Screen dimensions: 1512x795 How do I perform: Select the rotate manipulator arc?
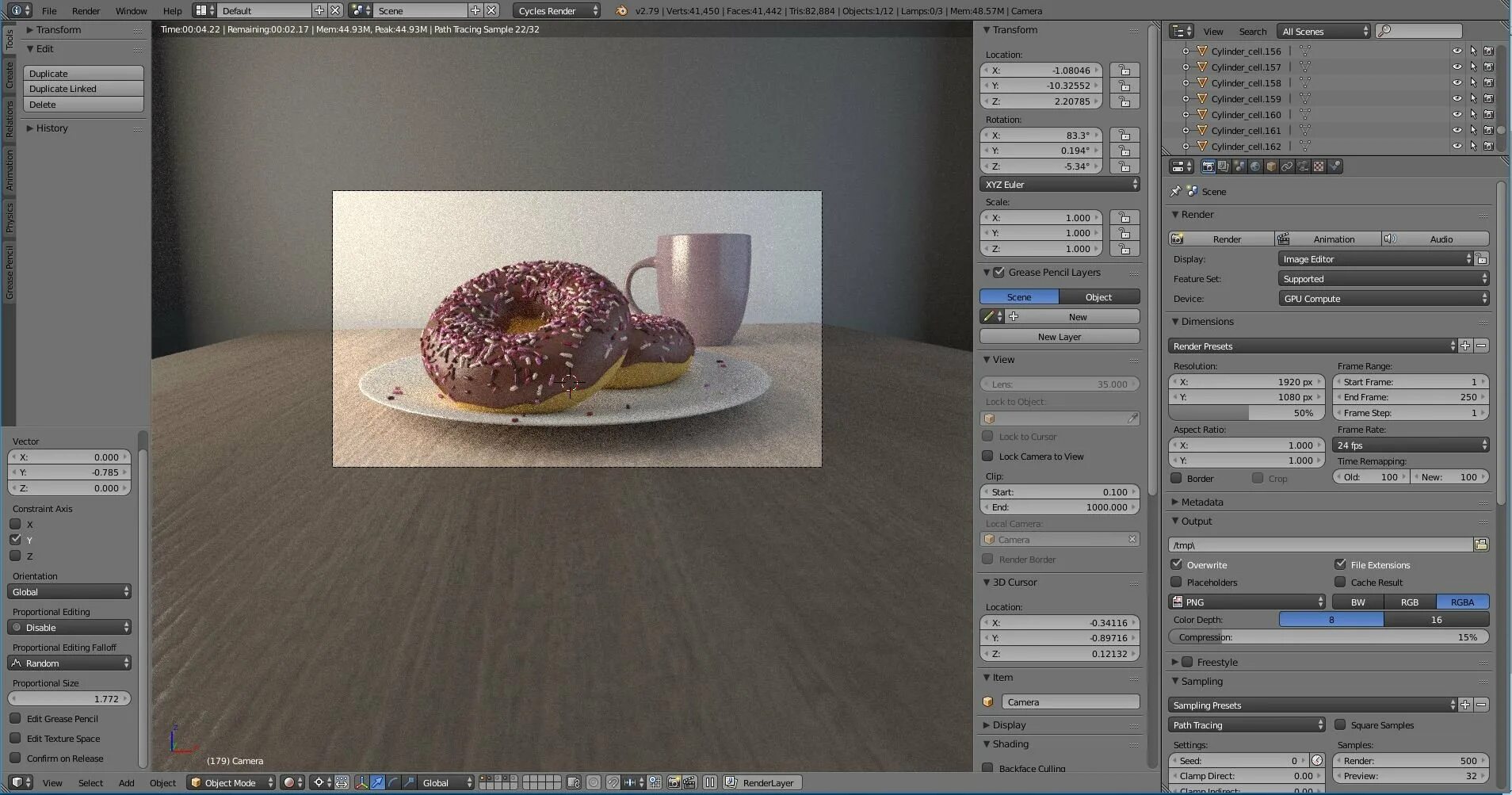394,782
